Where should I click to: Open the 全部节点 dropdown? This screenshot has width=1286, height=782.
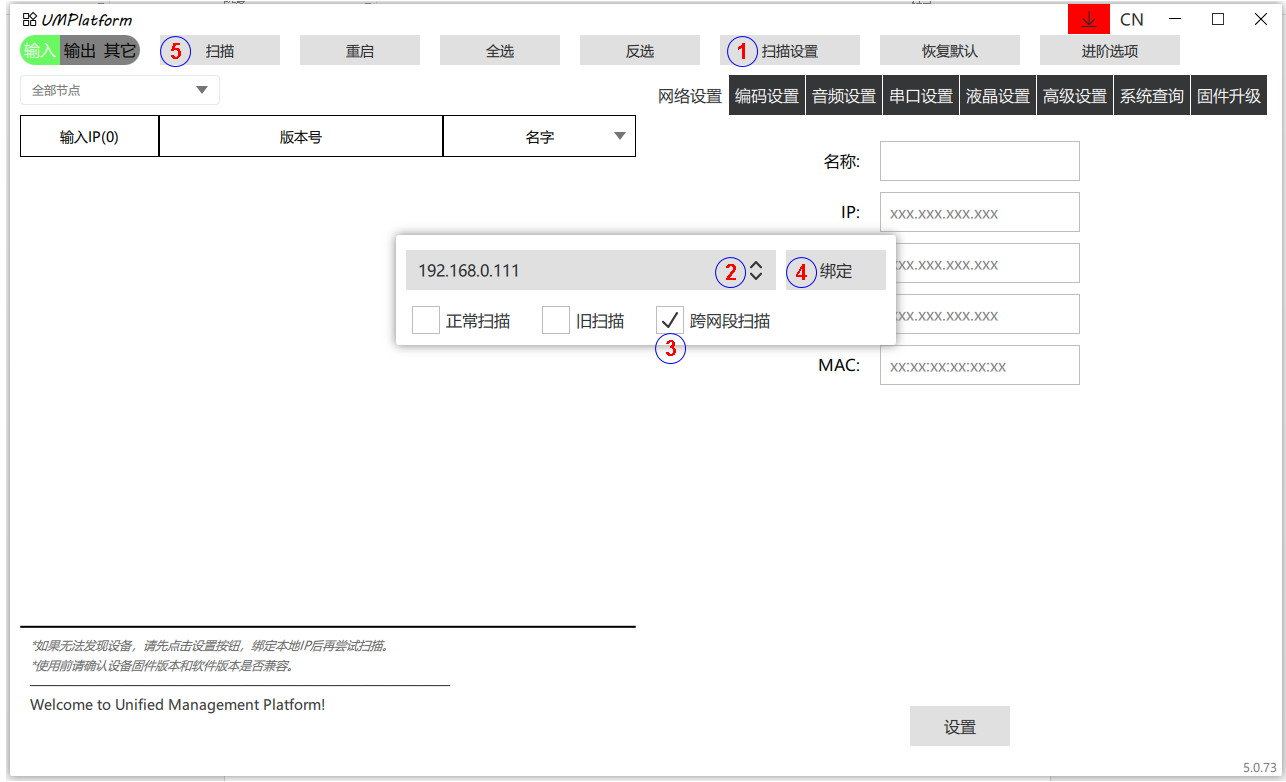pos(120,90)
